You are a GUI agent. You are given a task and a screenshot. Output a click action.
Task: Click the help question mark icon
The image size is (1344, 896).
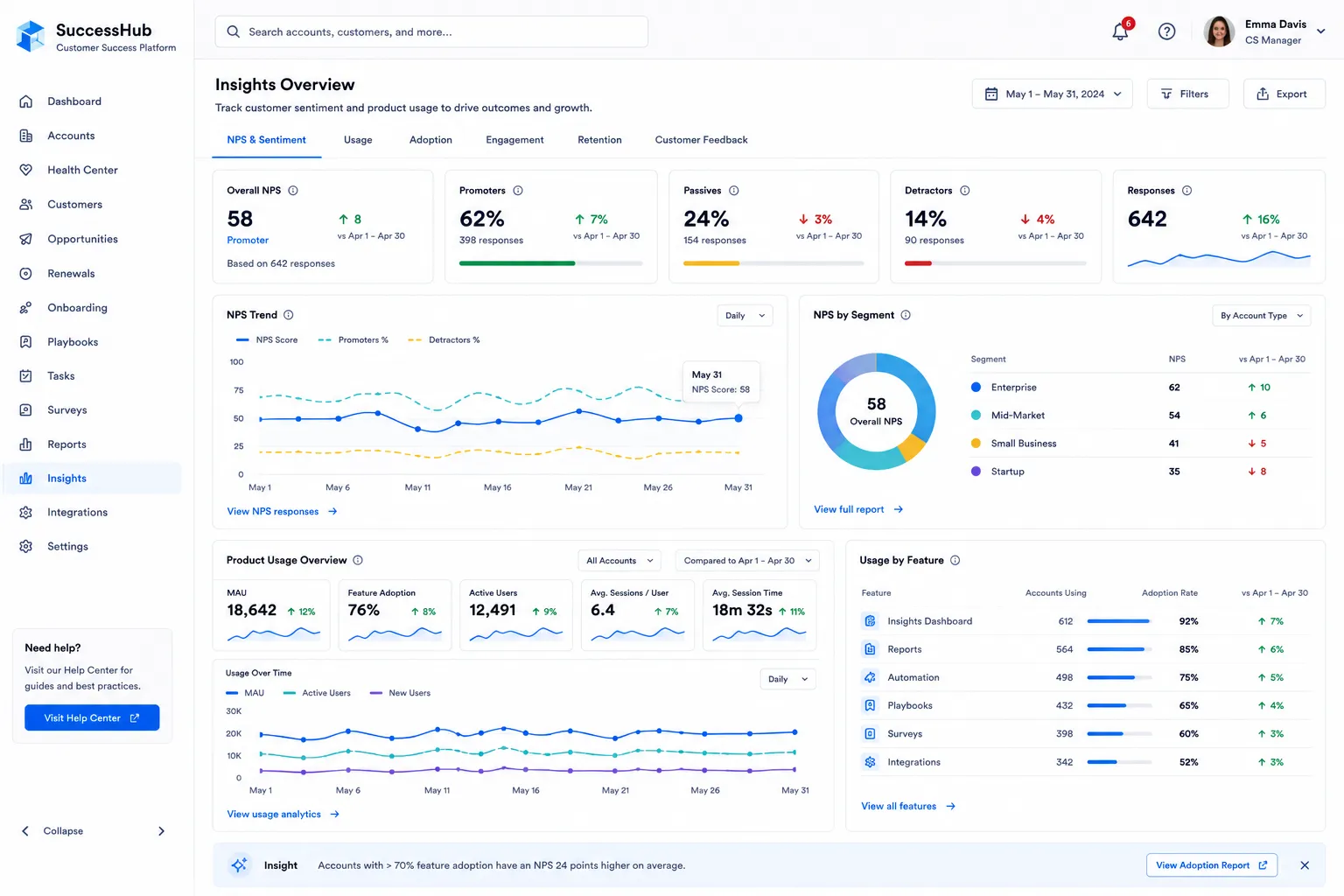pos(1166,31)
